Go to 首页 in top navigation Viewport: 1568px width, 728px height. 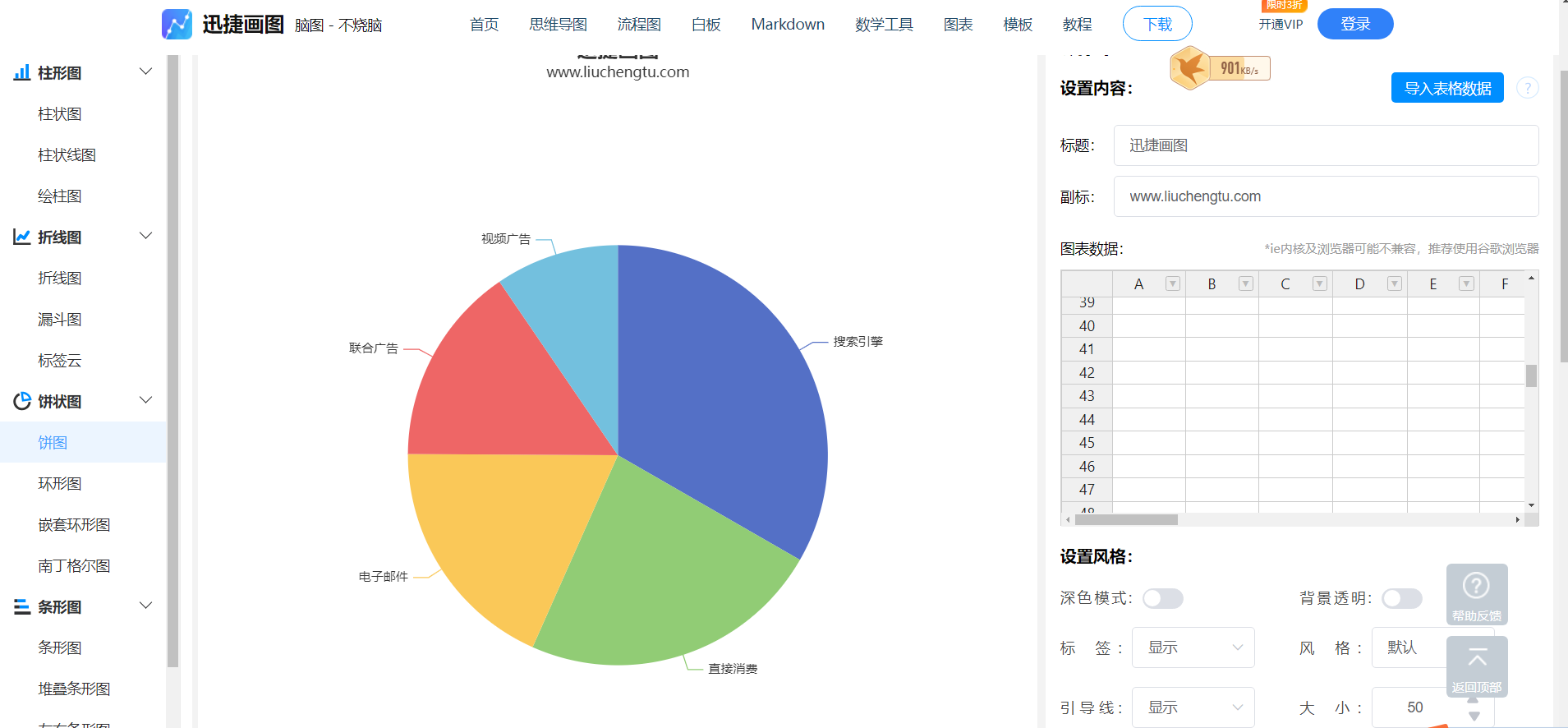tap(484, 25)
